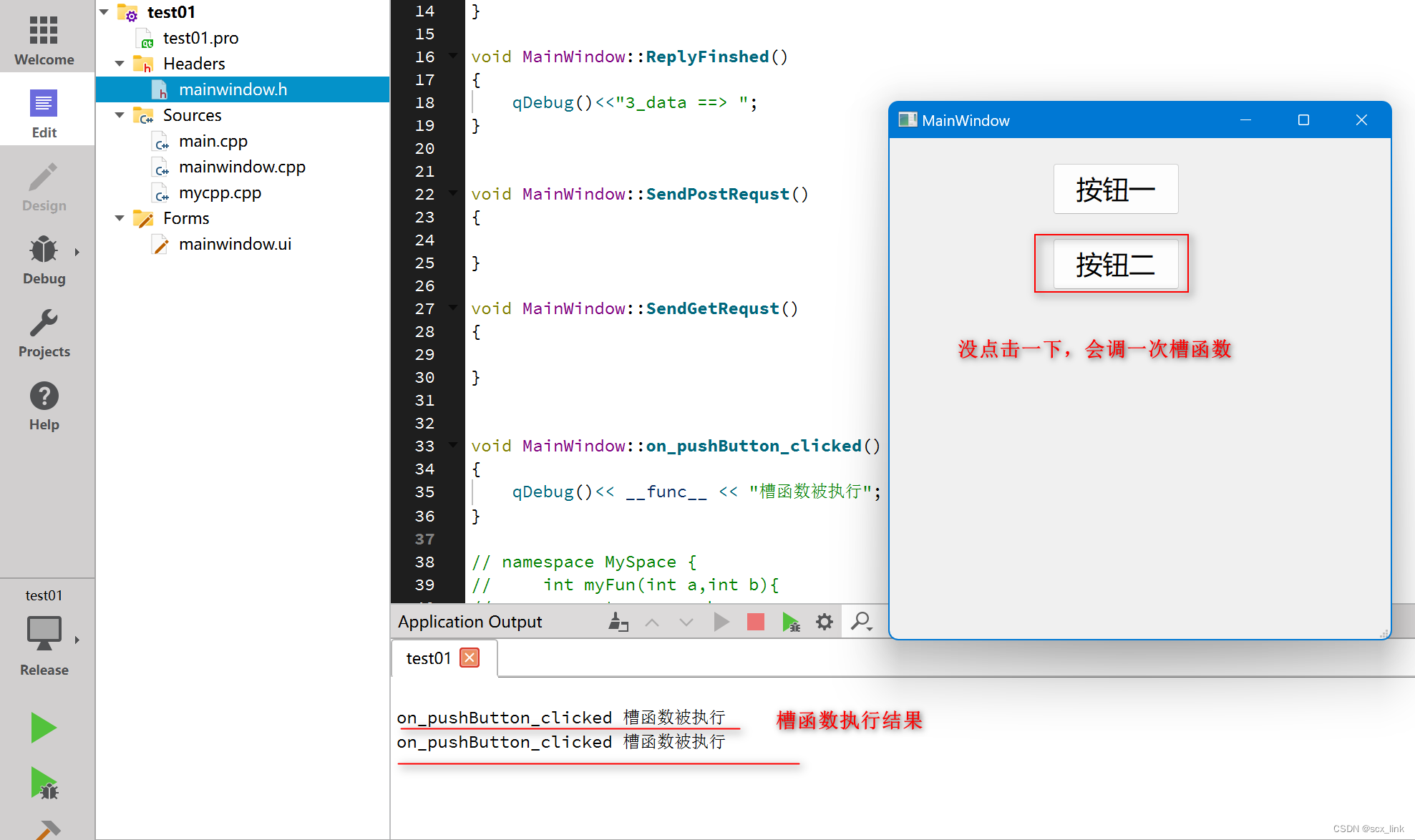This screenshot has height=840, width=1415.
Task: Start debugging with the bug play button
Action: pos(44,783)
